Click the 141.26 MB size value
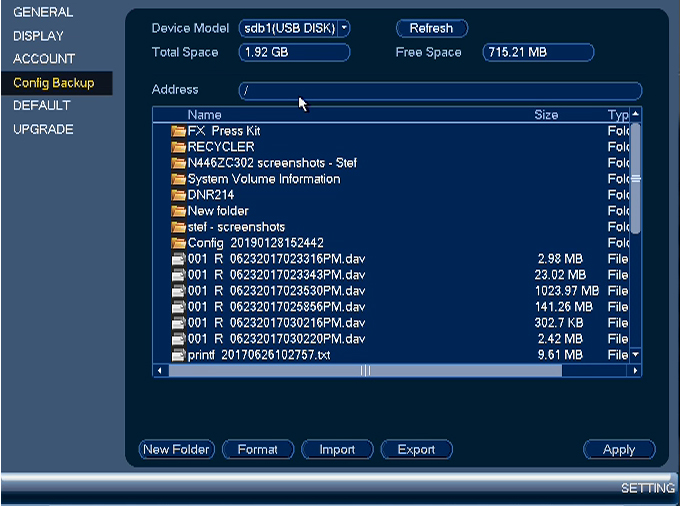The height and width of the screenshot is (506, 680). coord(563,307)
